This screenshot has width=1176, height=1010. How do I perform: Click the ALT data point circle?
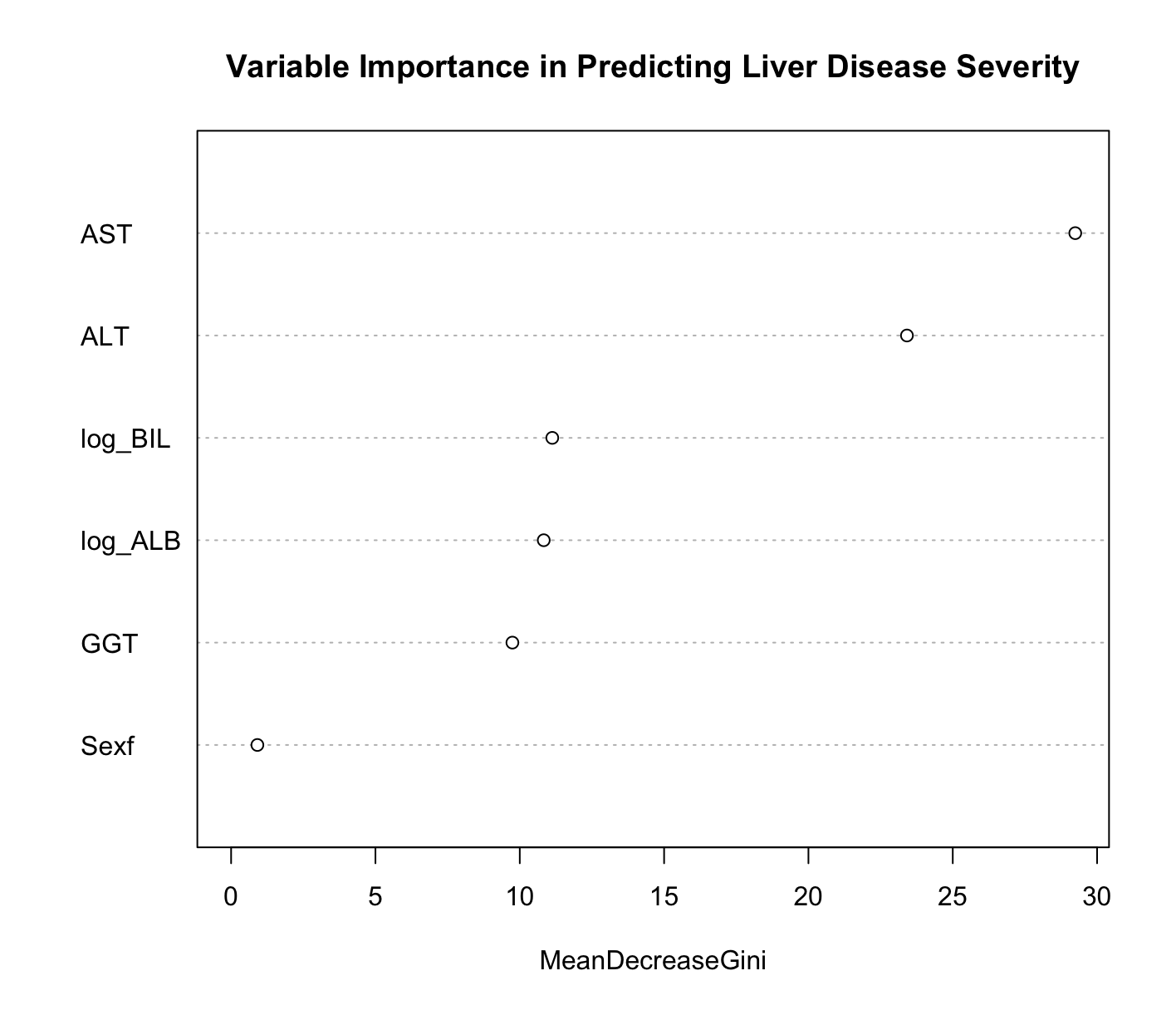click(906, 336)
